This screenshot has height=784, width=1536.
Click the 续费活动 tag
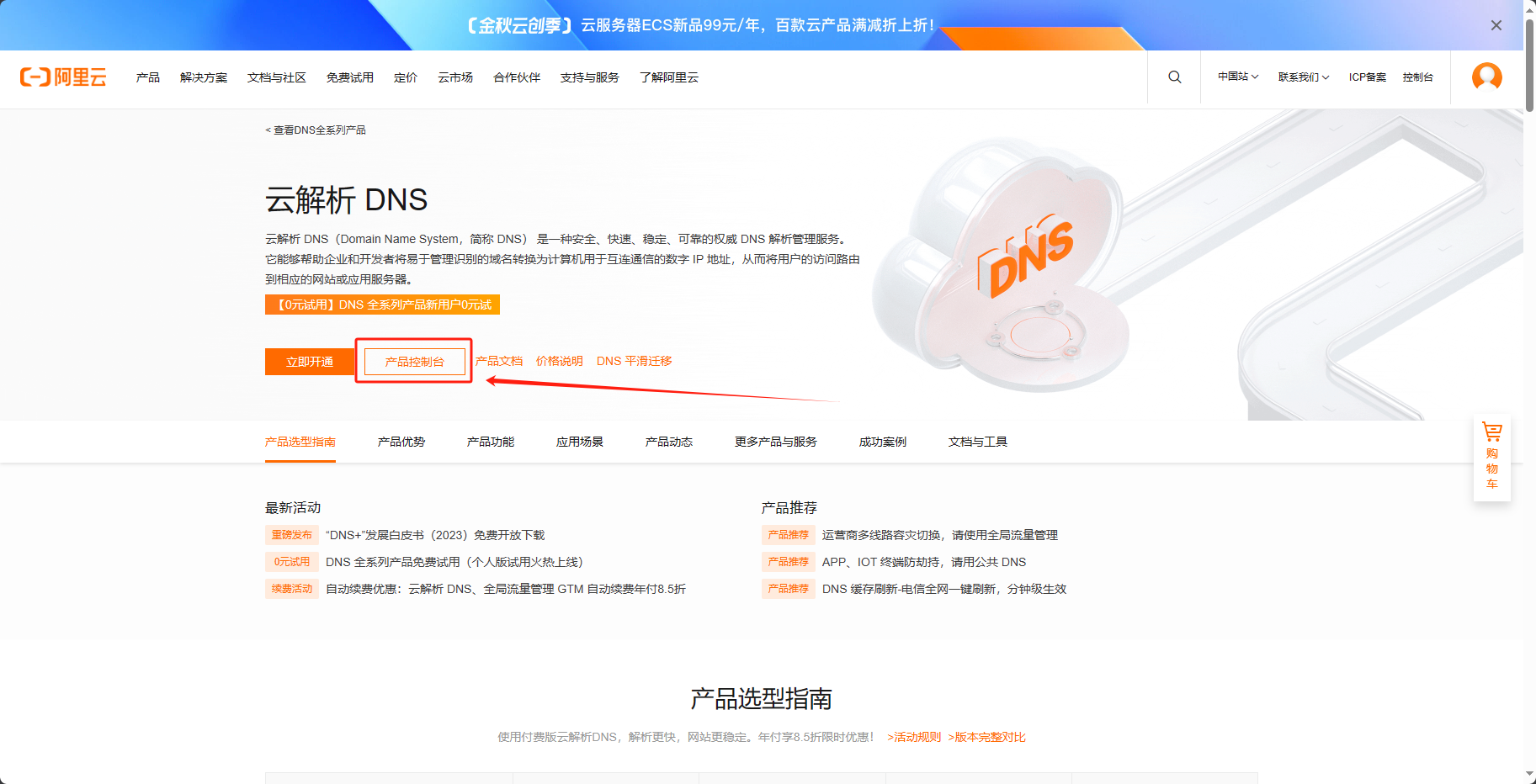[292, 589]
